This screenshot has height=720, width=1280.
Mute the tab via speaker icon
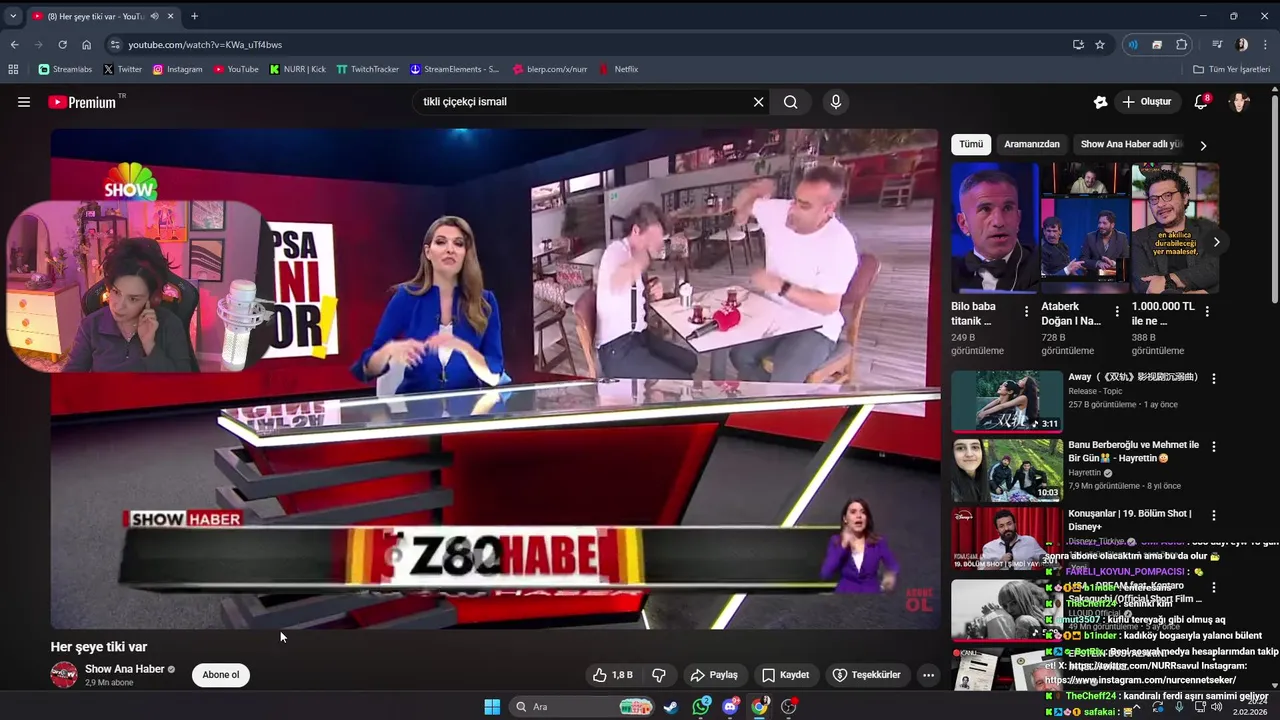tap(154, 16)
